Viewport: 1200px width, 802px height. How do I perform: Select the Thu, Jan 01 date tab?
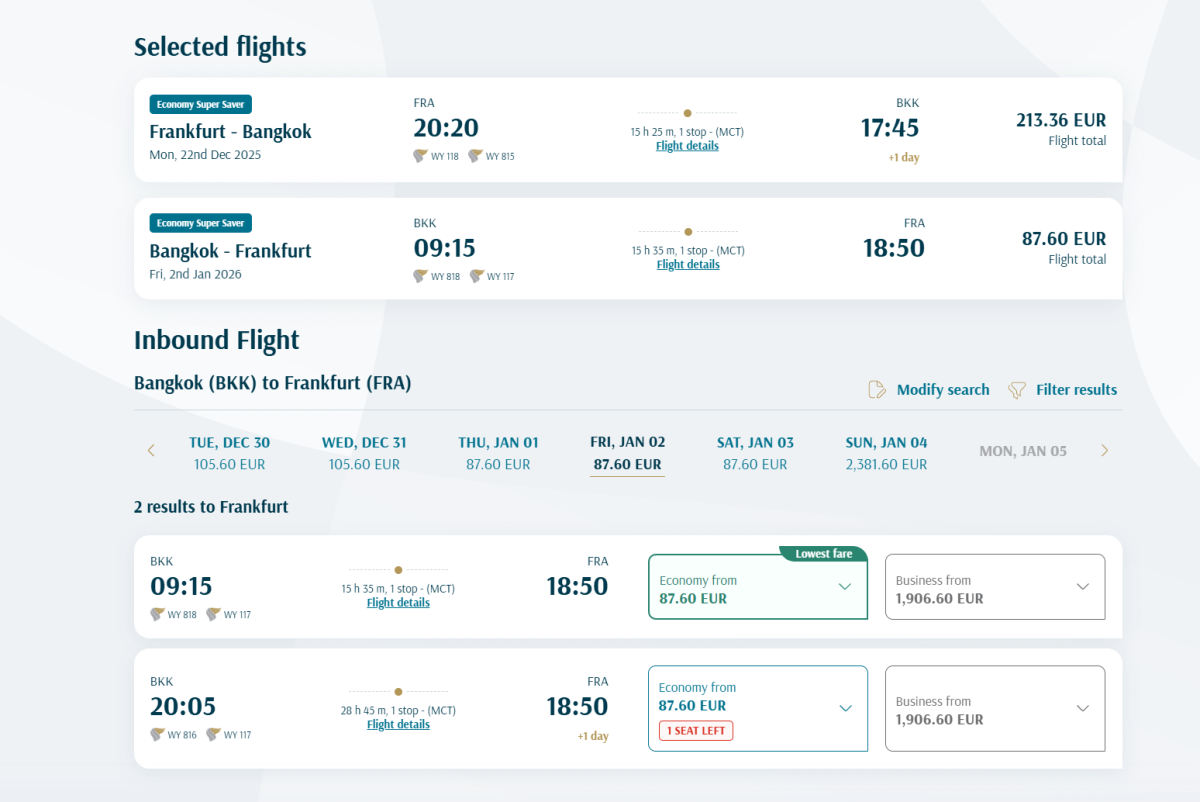click(498, 452)
